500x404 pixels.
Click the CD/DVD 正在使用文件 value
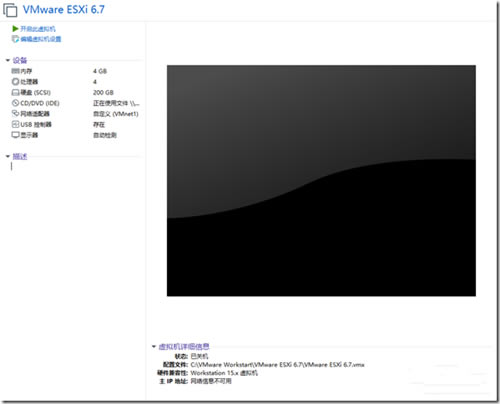tap(116, 103)
